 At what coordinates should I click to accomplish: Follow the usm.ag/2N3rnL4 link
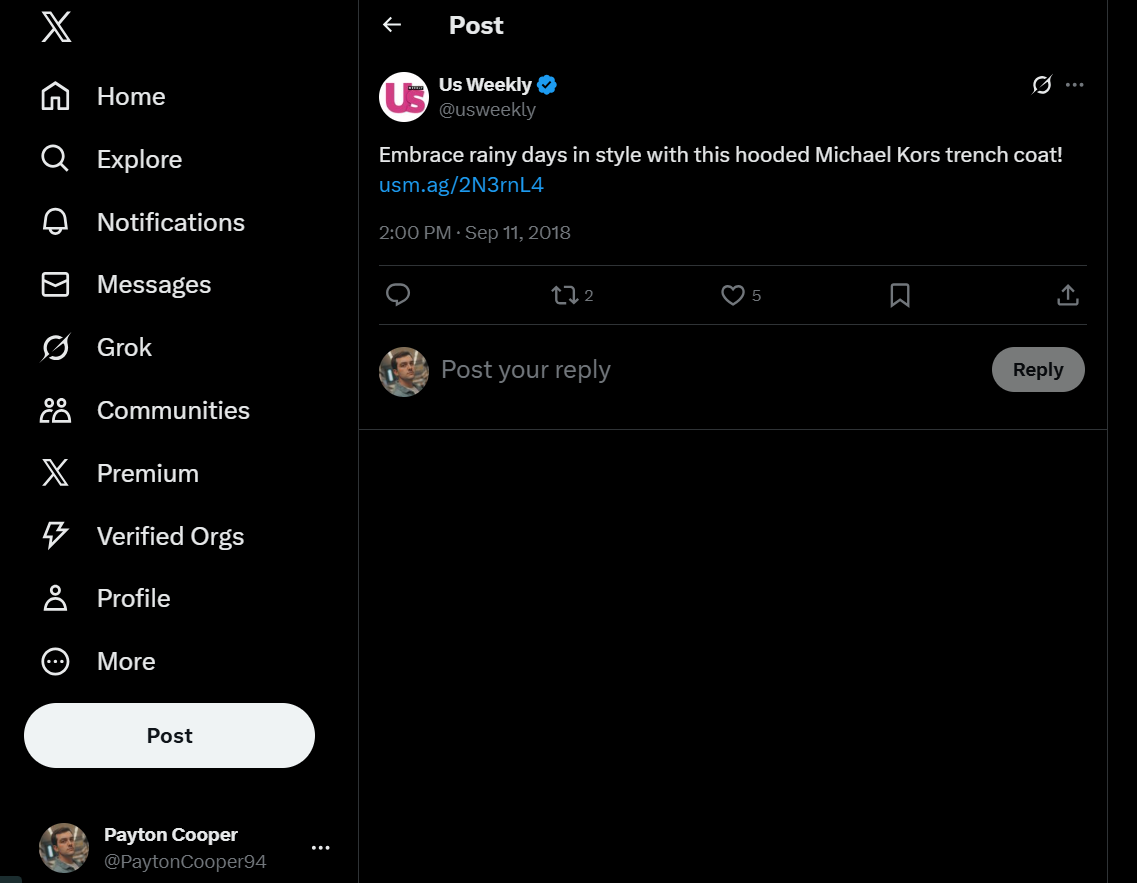[x=461, y=185]
